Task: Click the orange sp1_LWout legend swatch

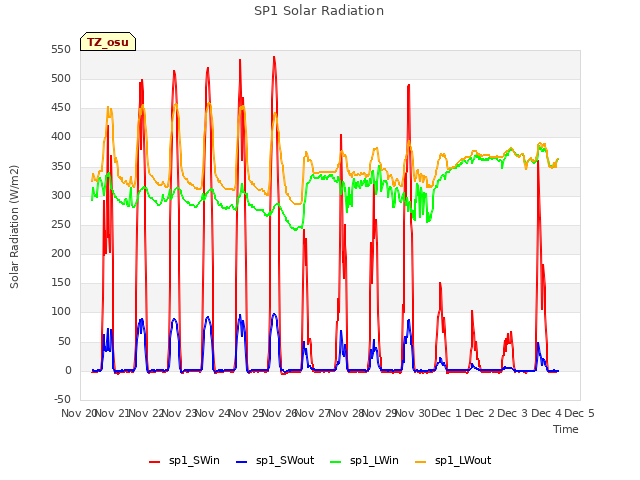Action: pos(420,462)
